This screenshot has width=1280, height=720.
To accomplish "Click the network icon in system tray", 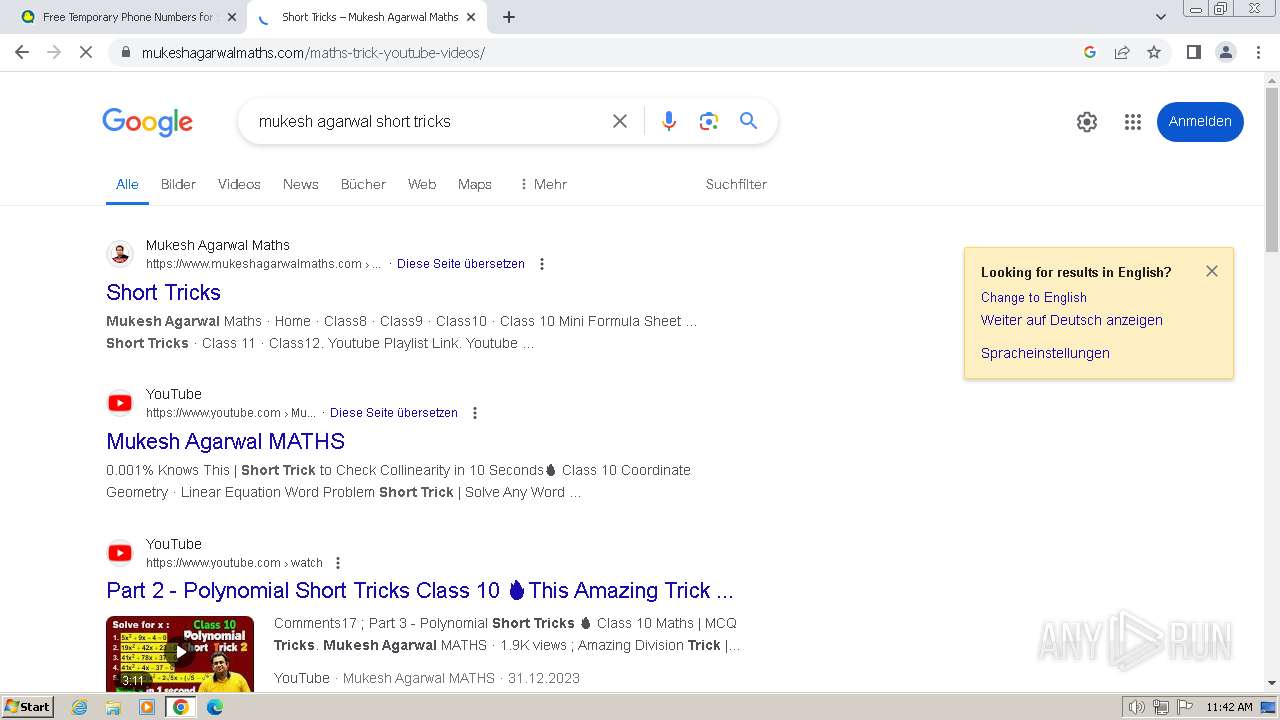I will tap(1160, 707).
